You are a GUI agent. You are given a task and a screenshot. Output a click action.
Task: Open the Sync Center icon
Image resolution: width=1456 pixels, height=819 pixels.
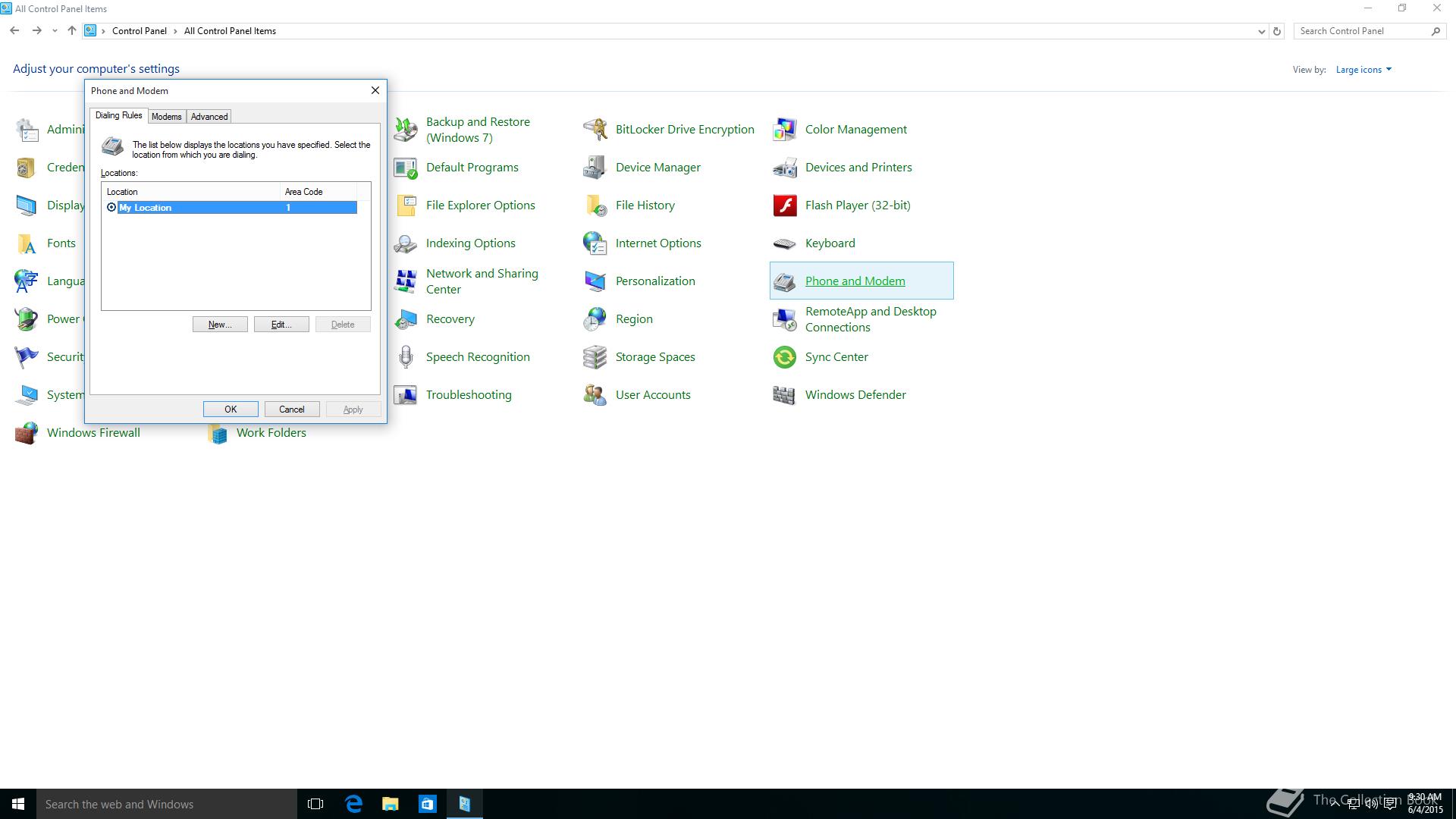785,357
